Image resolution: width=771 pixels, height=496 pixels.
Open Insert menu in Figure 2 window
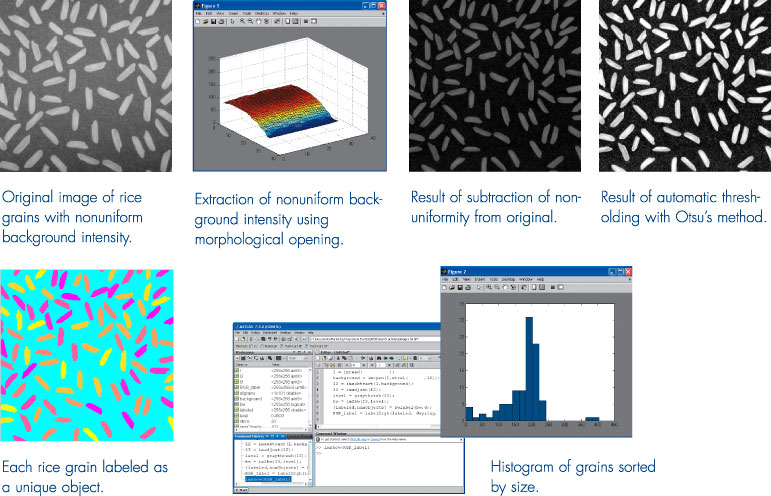(480, 279)
